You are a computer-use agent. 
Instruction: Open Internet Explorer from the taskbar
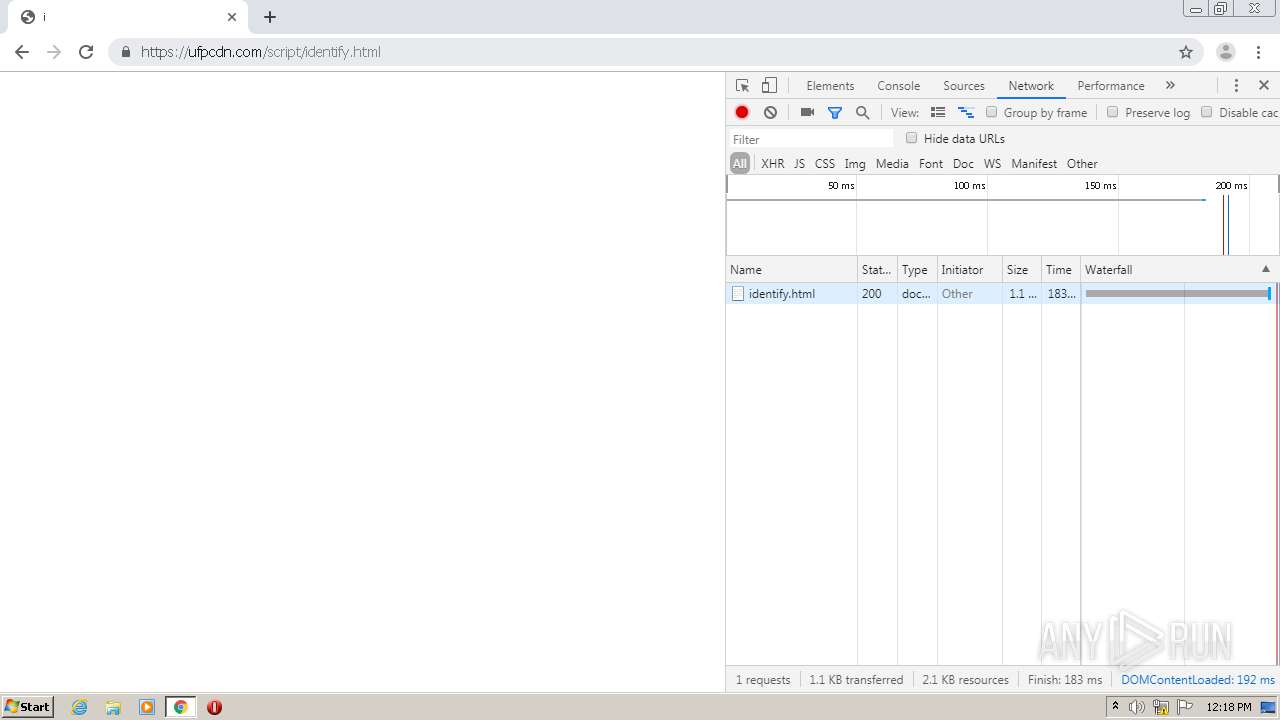click(80, 707)
